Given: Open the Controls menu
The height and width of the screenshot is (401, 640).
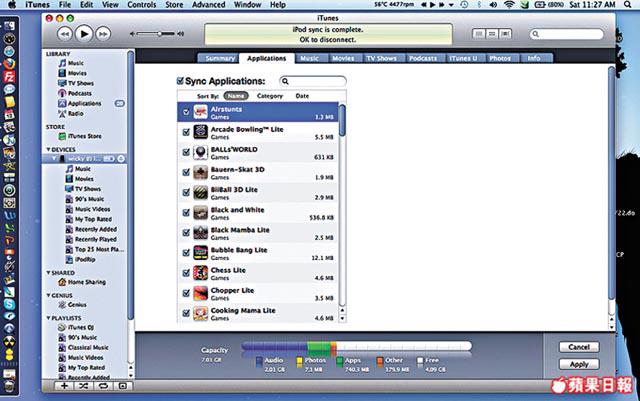Looking at the screenshot, I should coord(142,5).
